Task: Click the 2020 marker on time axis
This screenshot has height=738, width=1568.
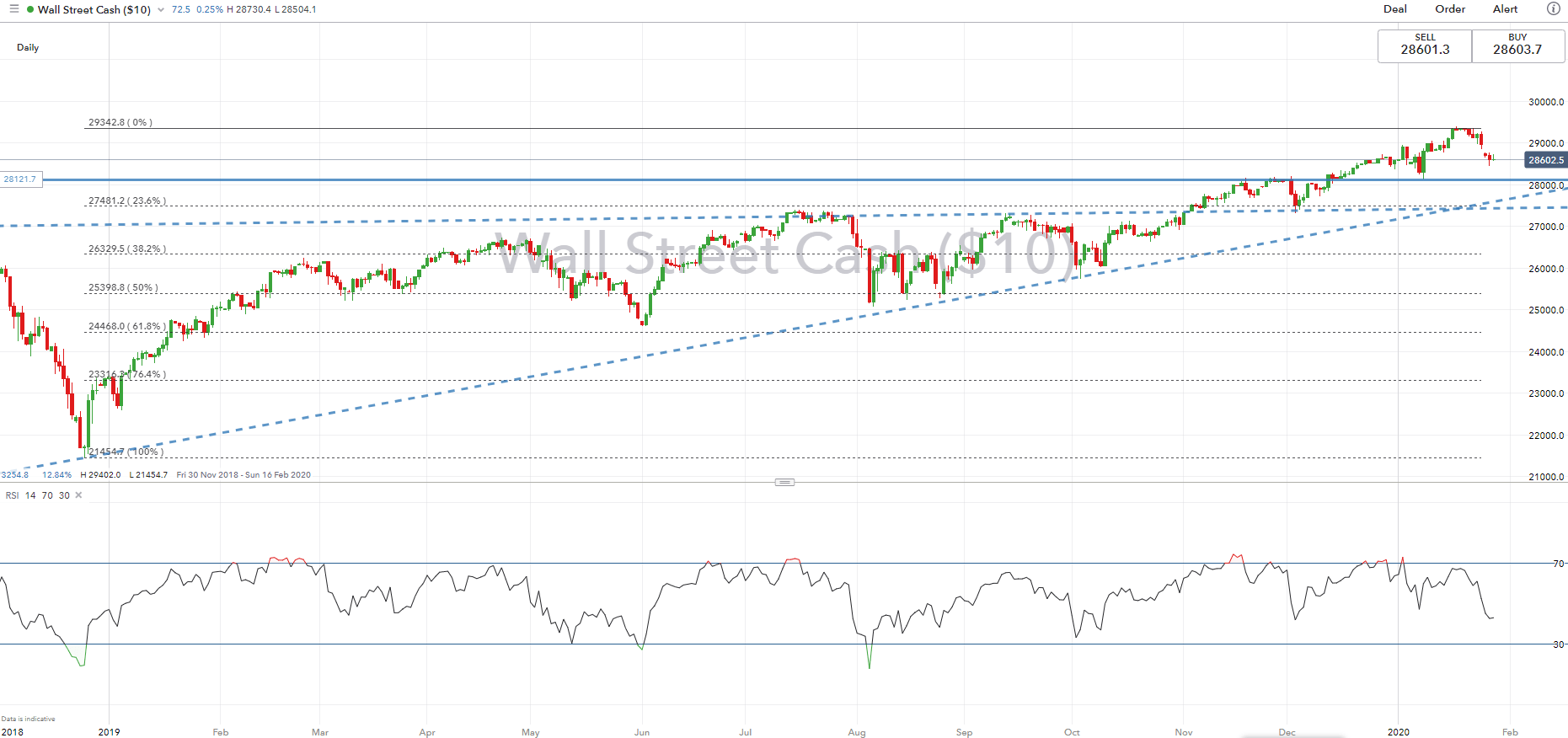Action: 1399,732
